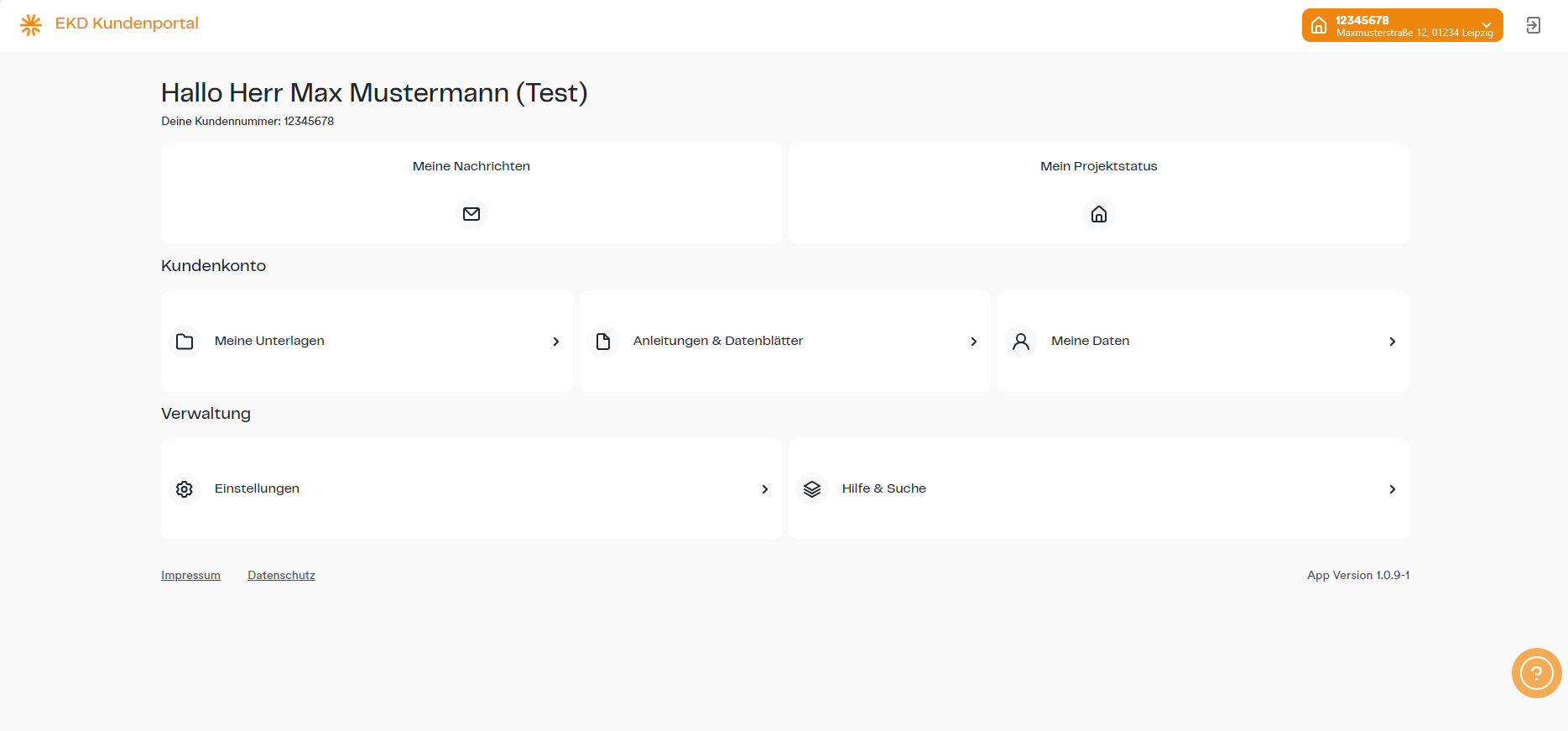The height and width of the screenshot is (731, 1568).
Task: Open the Impressum link
Action: (190, 575)
